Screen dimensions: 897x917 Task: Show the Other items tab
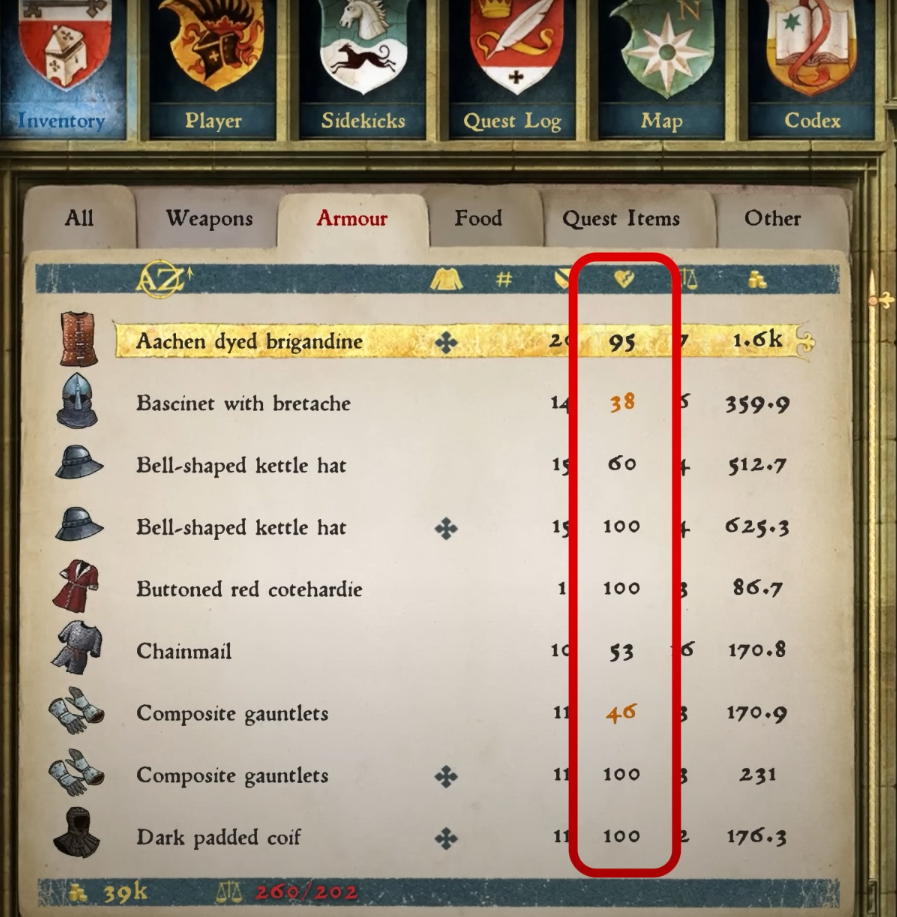(772, 218)
